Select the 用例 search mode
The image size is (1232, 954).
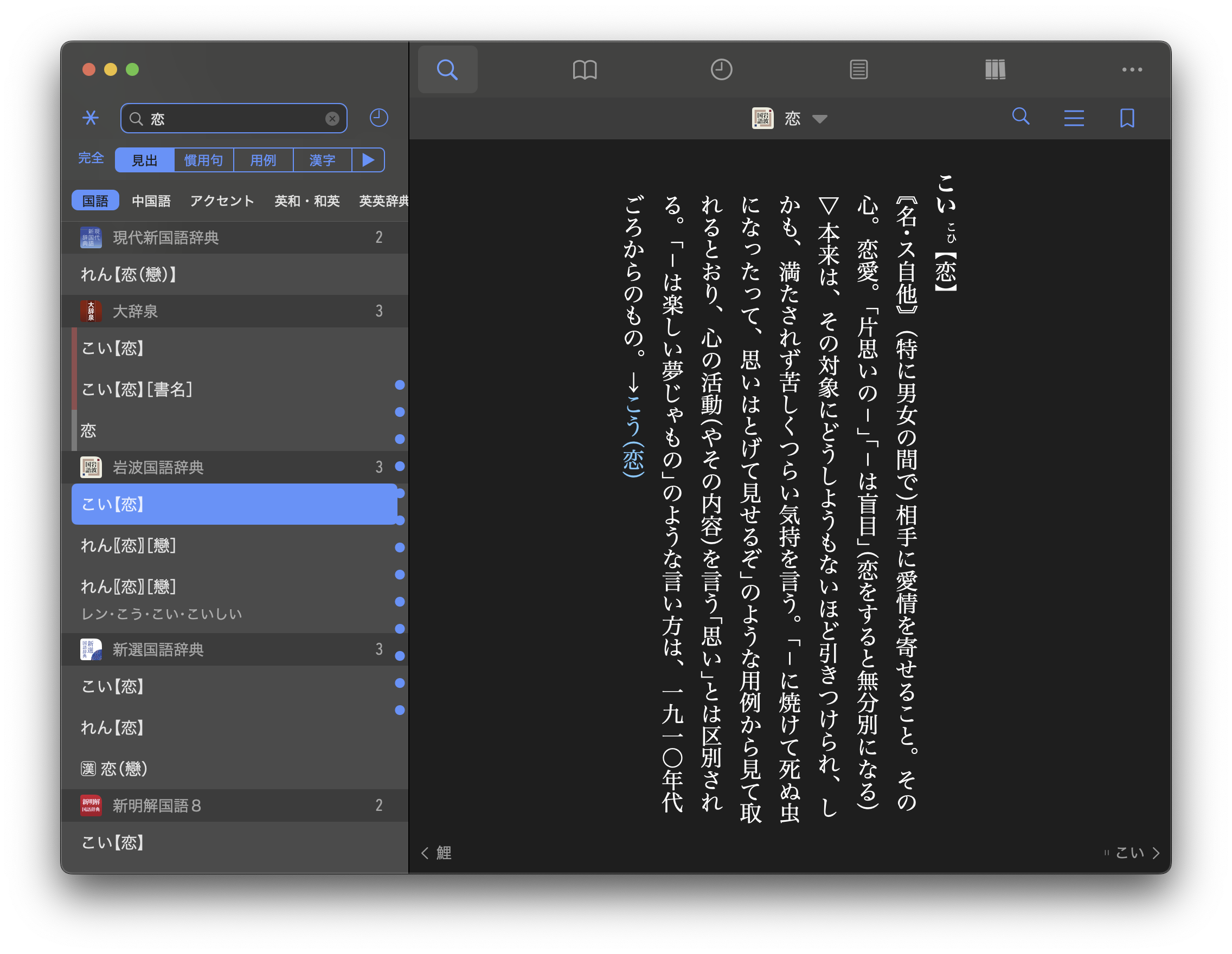point(263,160)
